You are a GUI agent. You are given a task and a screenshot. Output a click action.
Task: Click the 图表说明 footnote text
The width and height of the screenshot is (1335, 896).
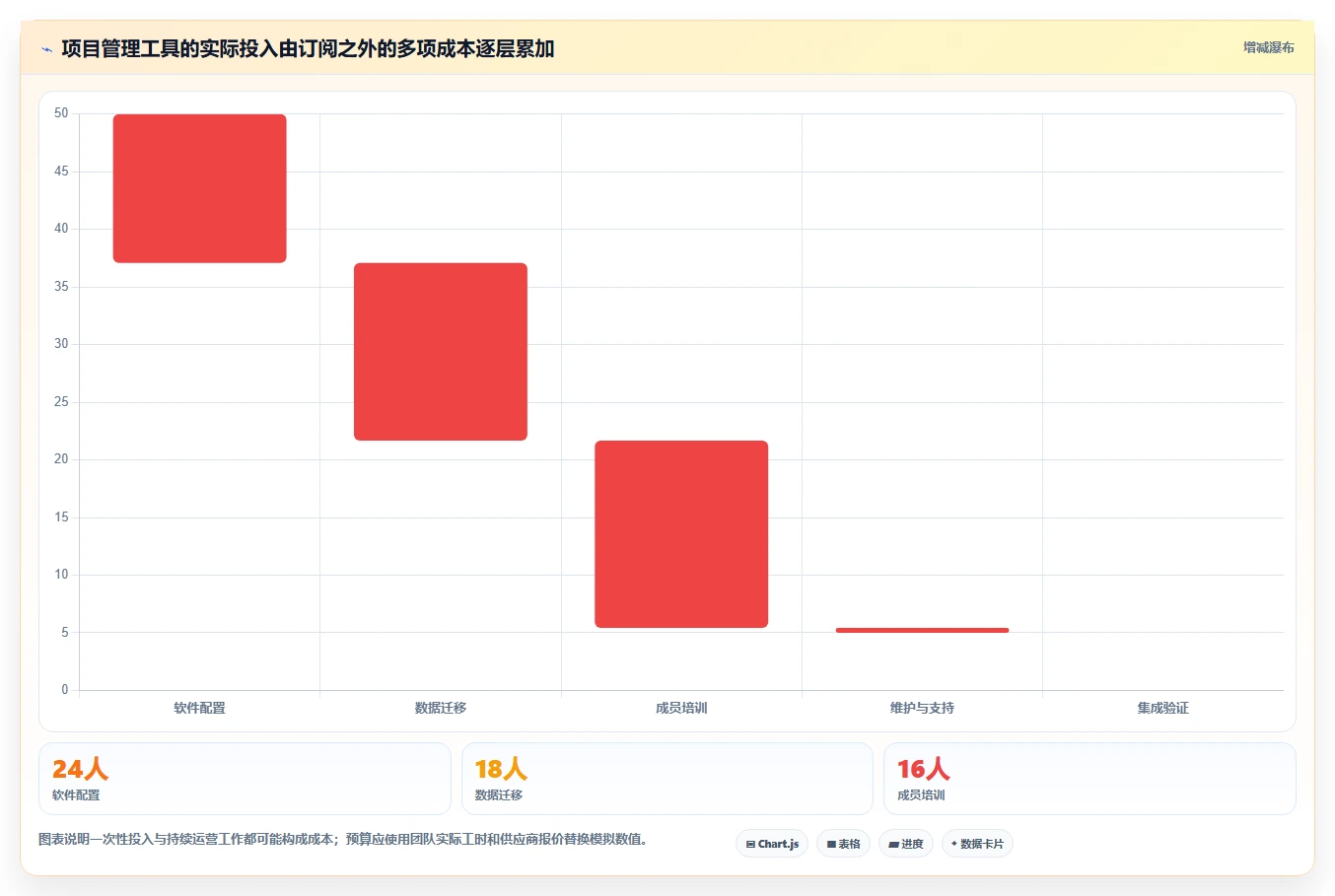[x=343, y=840]
